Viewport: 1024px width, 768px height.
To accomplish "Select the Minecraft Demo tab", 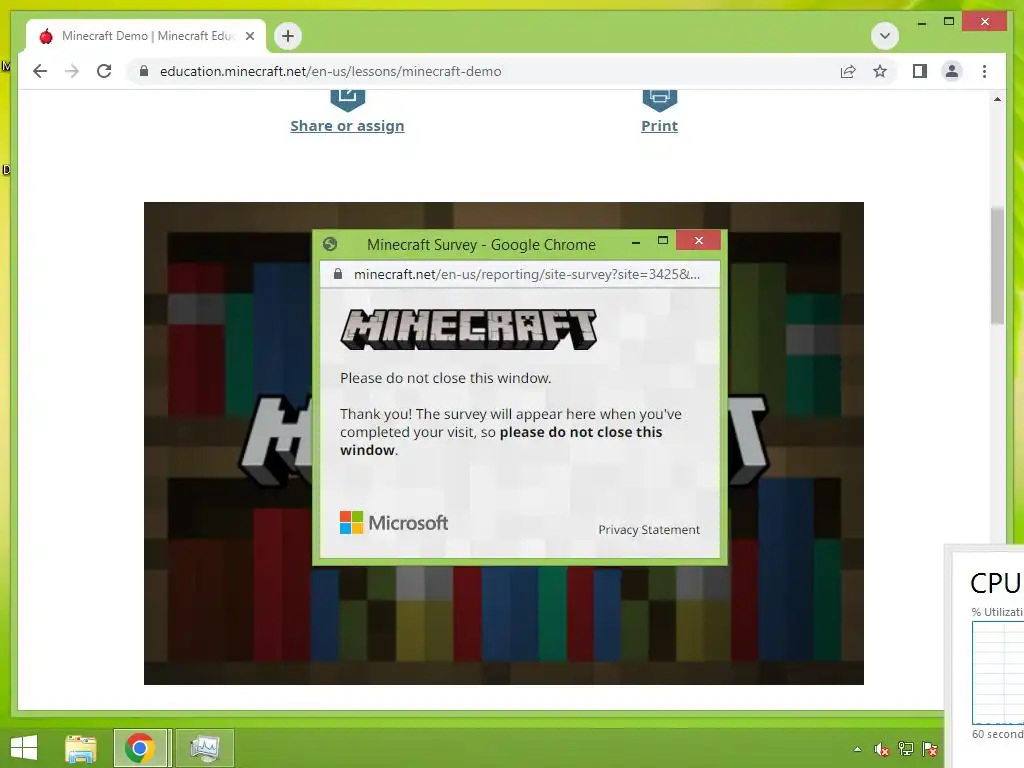I will click(x=146, y=36).
